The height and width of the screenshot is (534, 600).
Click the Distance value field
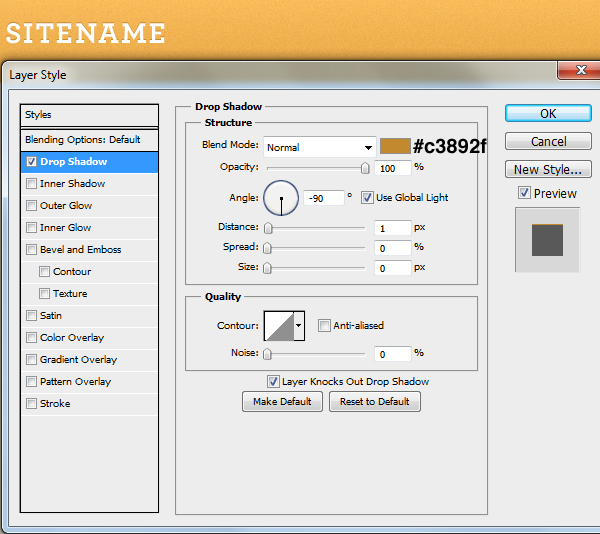coord(393,228)
